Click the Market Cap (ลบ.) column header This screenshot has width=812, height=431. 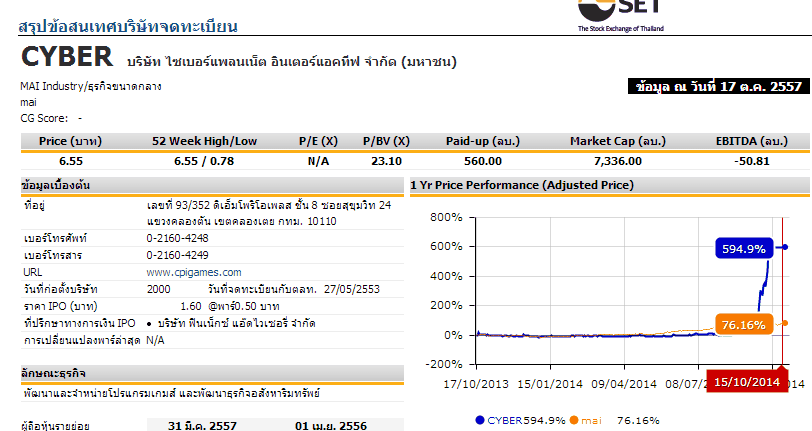point(618,141)
